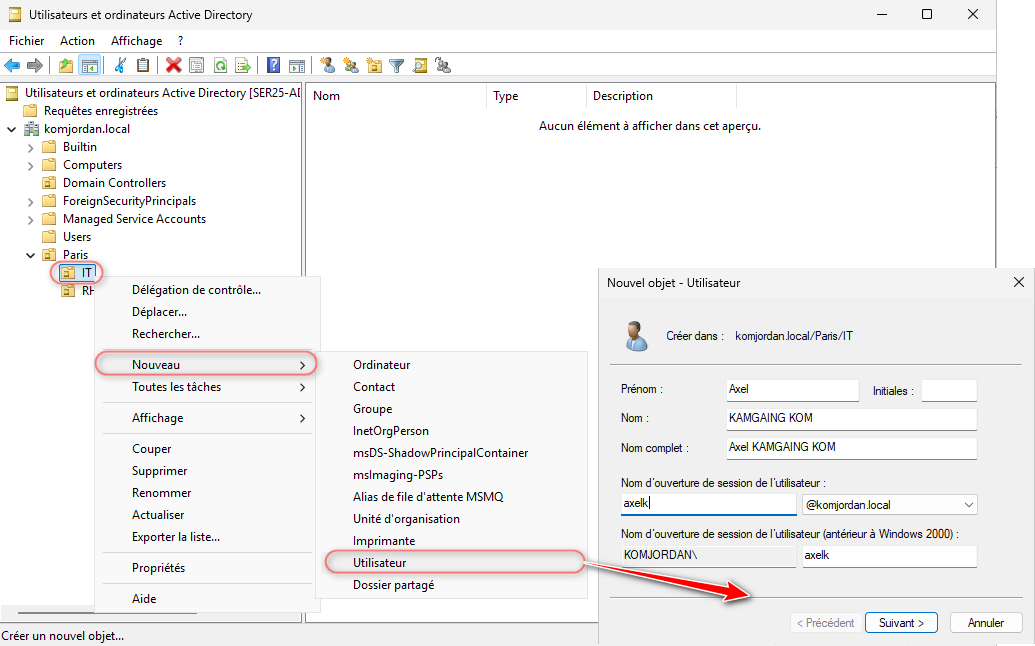
Task: Click the Find objects magnifier icon
Action: coord(420,65)
